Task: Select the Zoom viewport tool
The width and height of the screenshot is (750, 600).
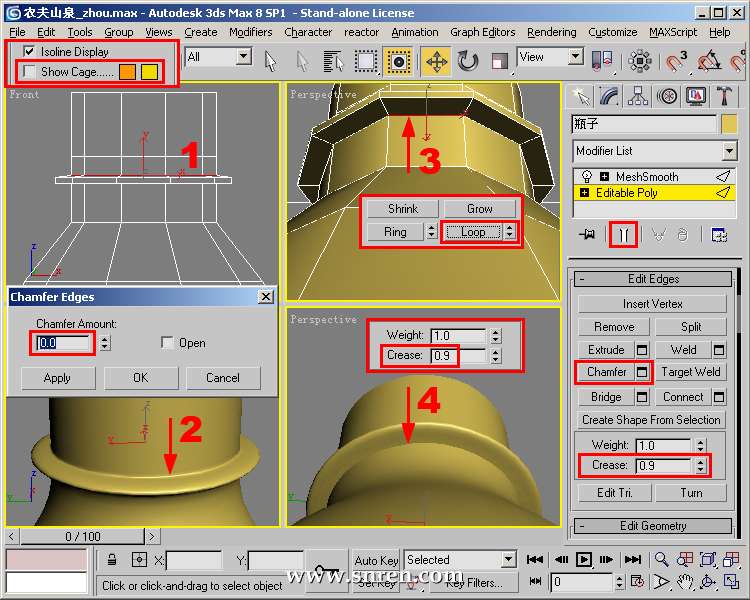Action: (x=661, y=560)
